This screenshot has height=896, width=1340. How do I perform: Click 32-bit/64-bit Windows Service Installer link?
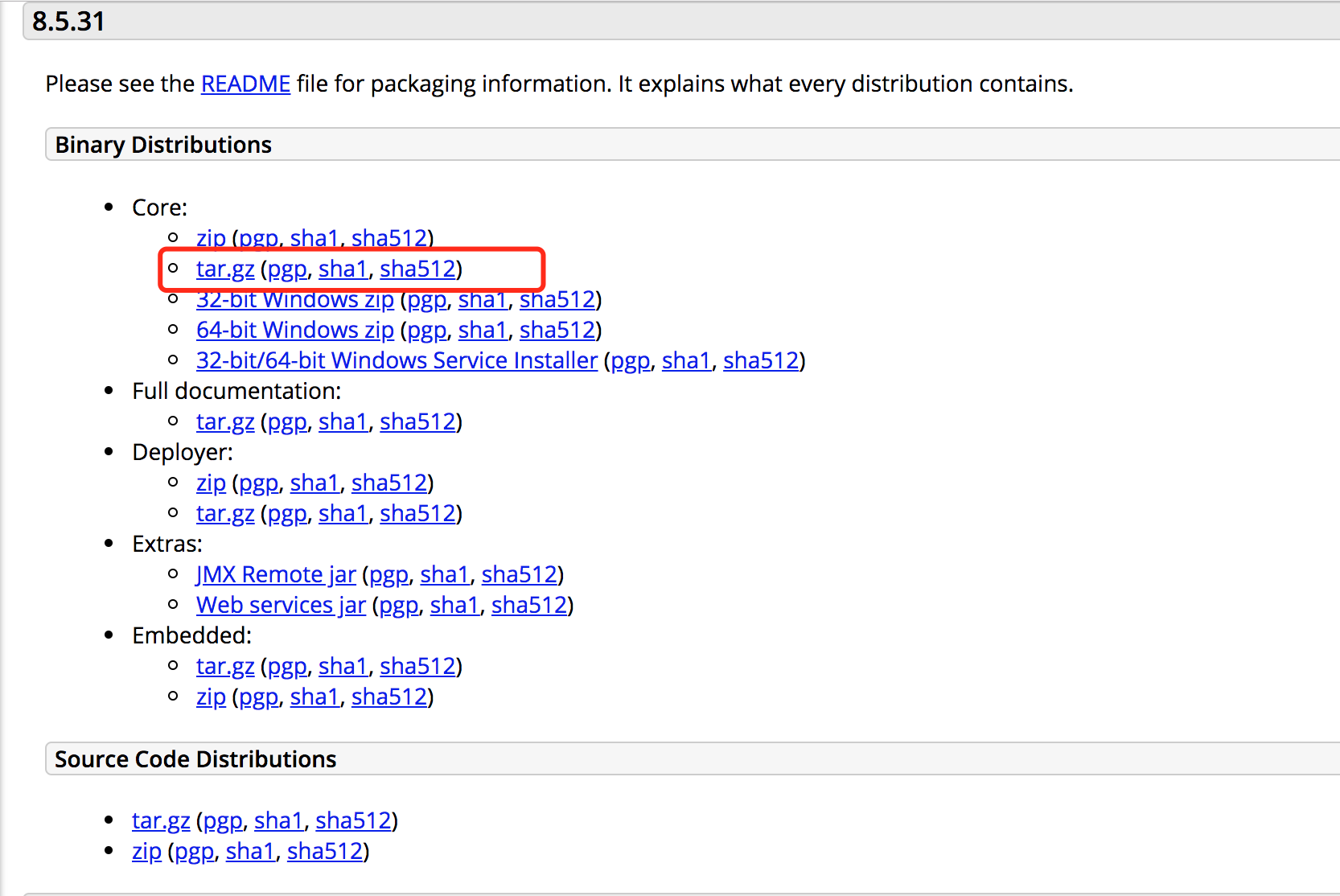coord(397,360)
